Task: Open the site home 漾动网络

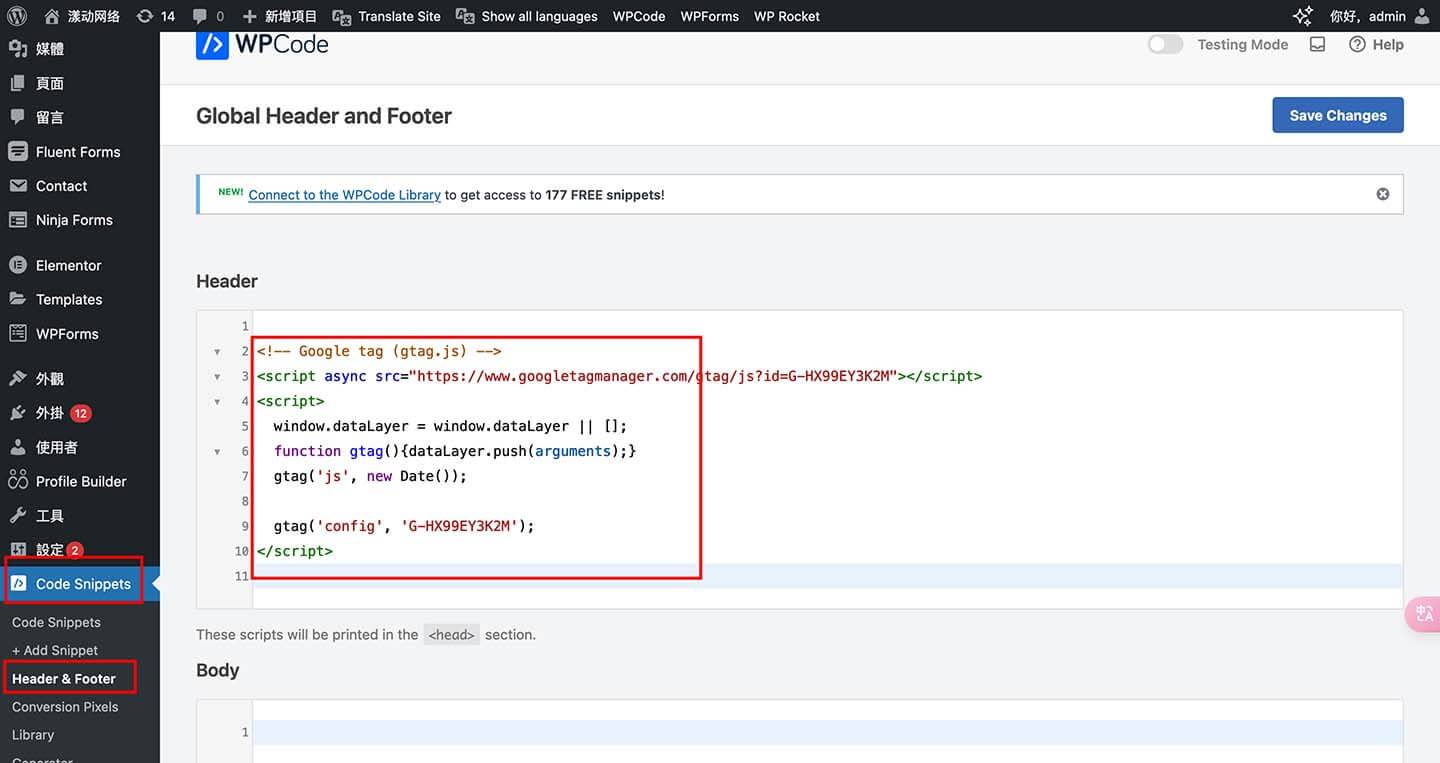Action: coord(82,16)
